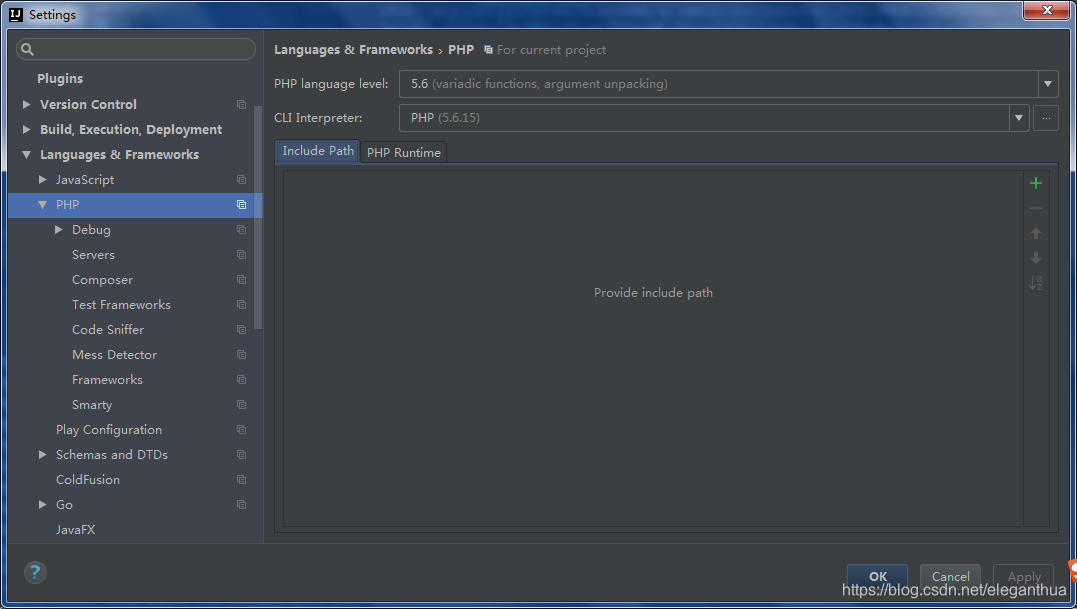Switch to the PHP Runtime tab

point(403,152)
